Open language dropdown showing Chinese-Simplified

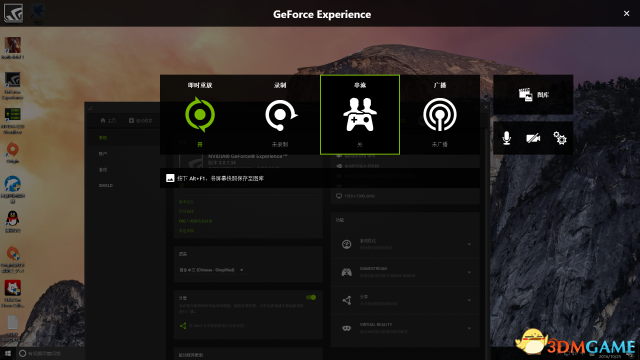211,270
